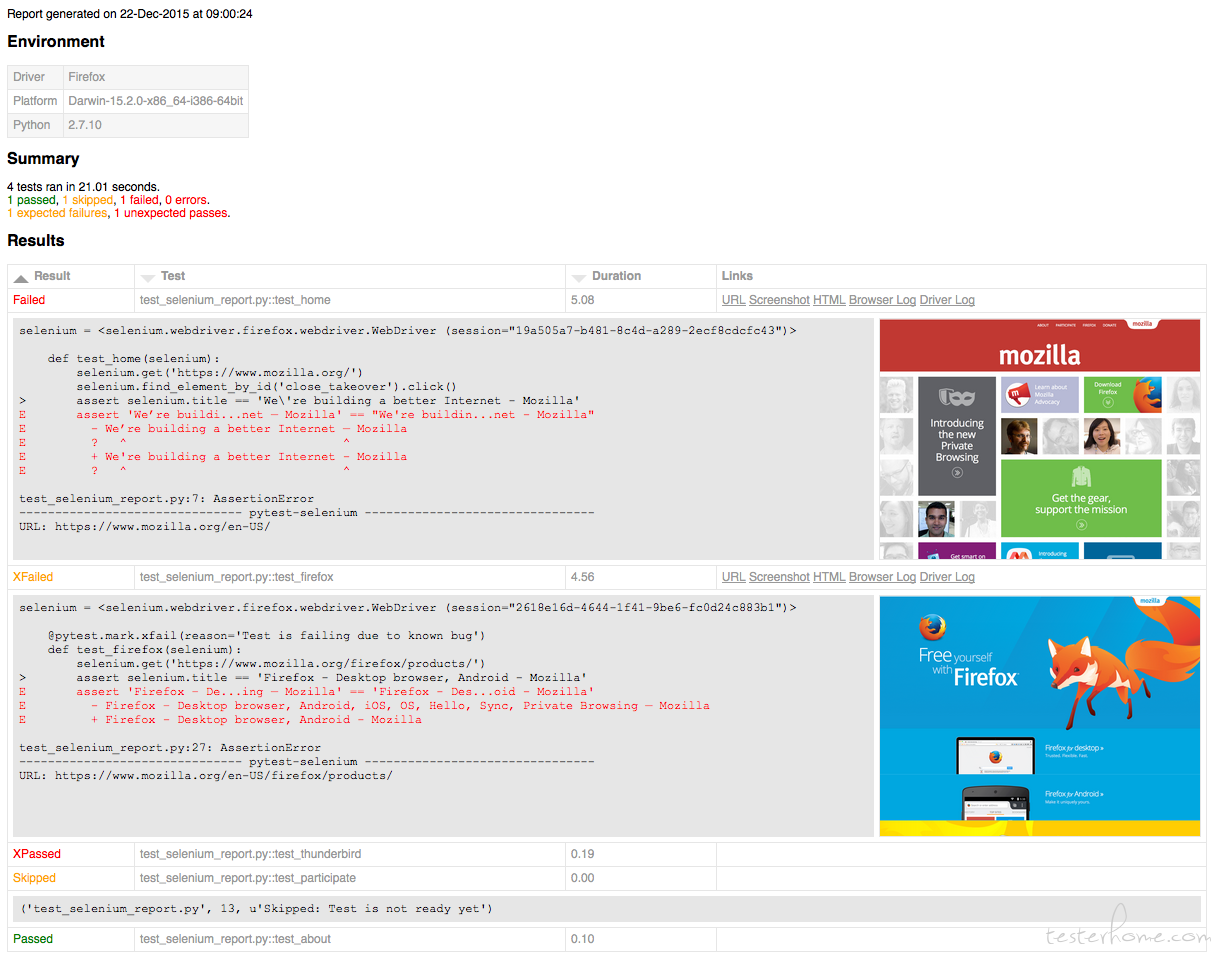Open Browser Log for test_home row

coord(882,300)
